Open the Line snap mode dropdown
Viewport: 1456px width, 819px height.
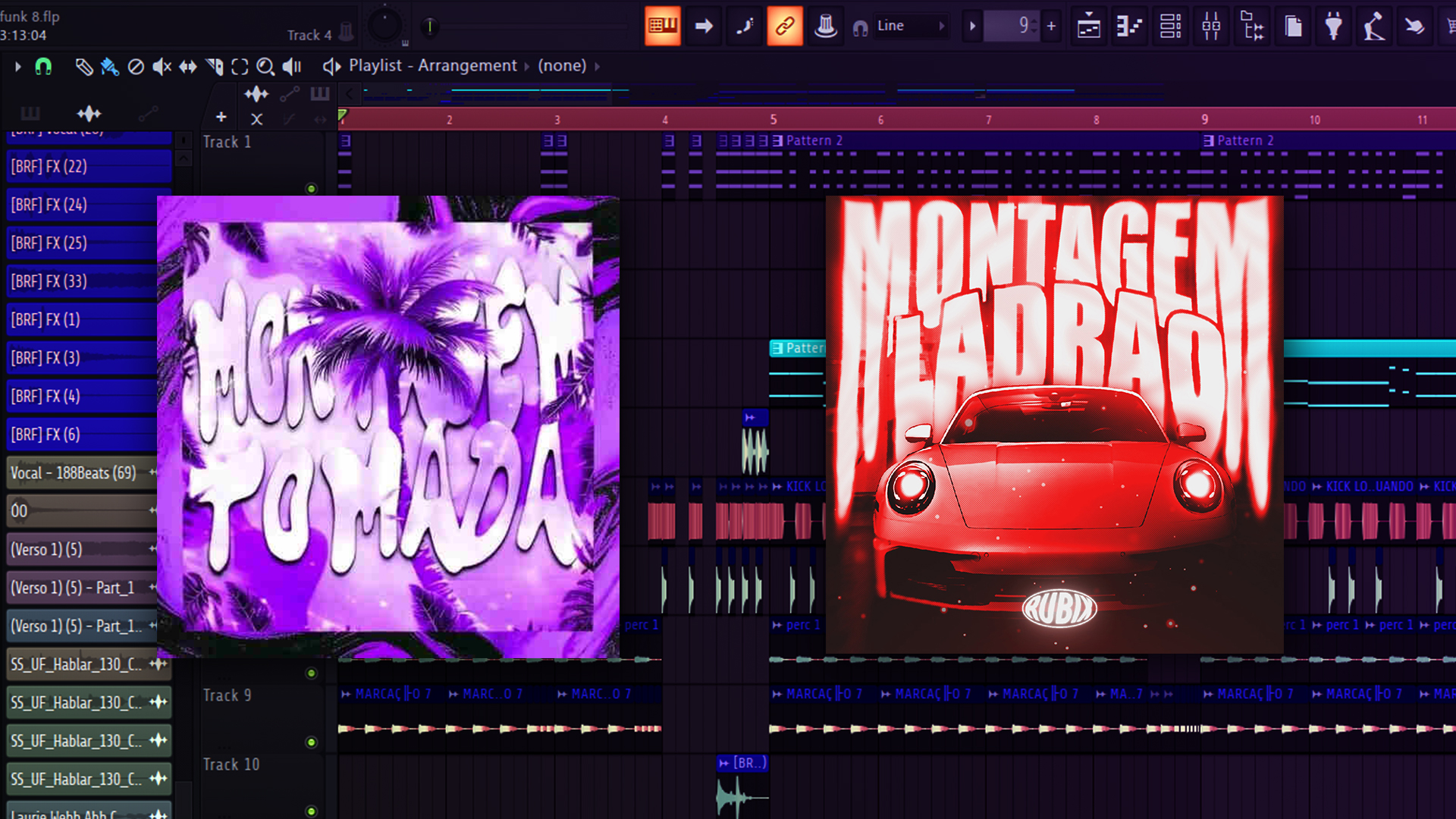(910, 27)
